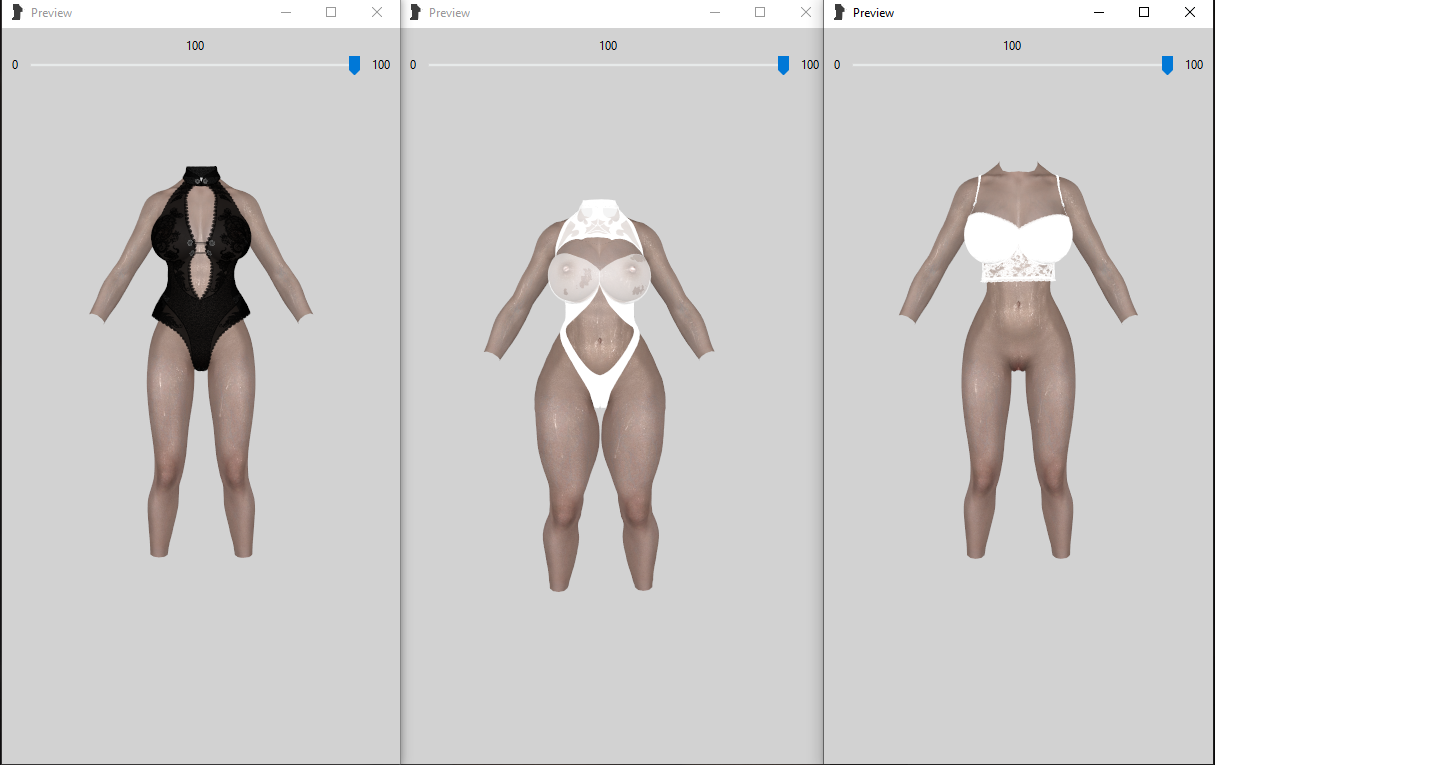1454x765 pixels.
Task: Close the middle Preview window
Action: (x=806, y=13)
